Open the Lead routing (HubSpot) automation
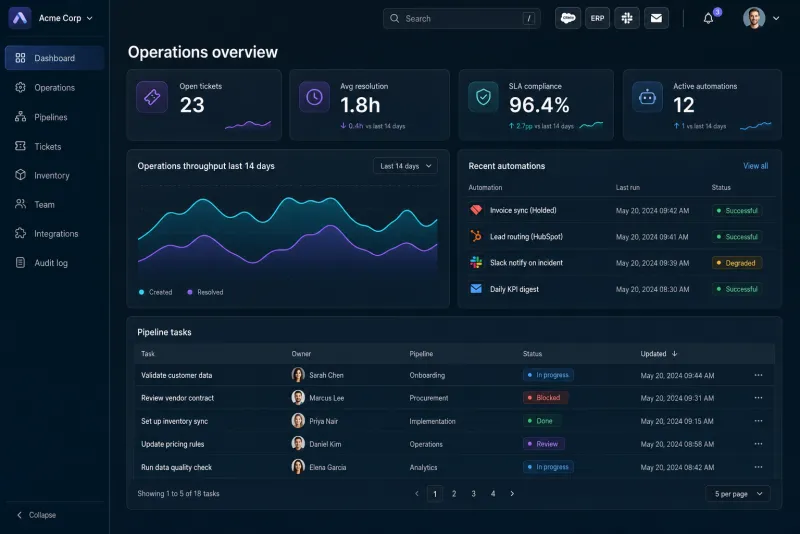800x534 pixels. pos(526,237)
